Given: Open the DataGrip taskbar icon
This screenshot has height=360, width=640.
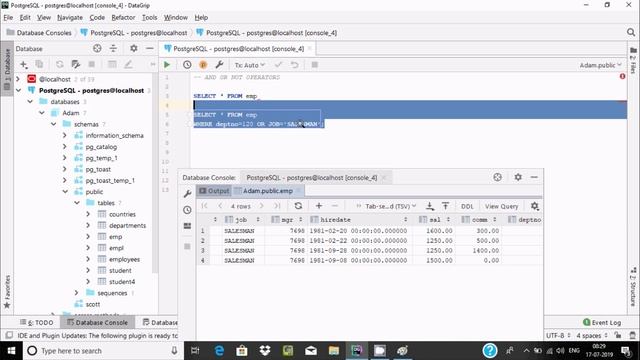Looking at the screenshot, I should click(357, 350).
